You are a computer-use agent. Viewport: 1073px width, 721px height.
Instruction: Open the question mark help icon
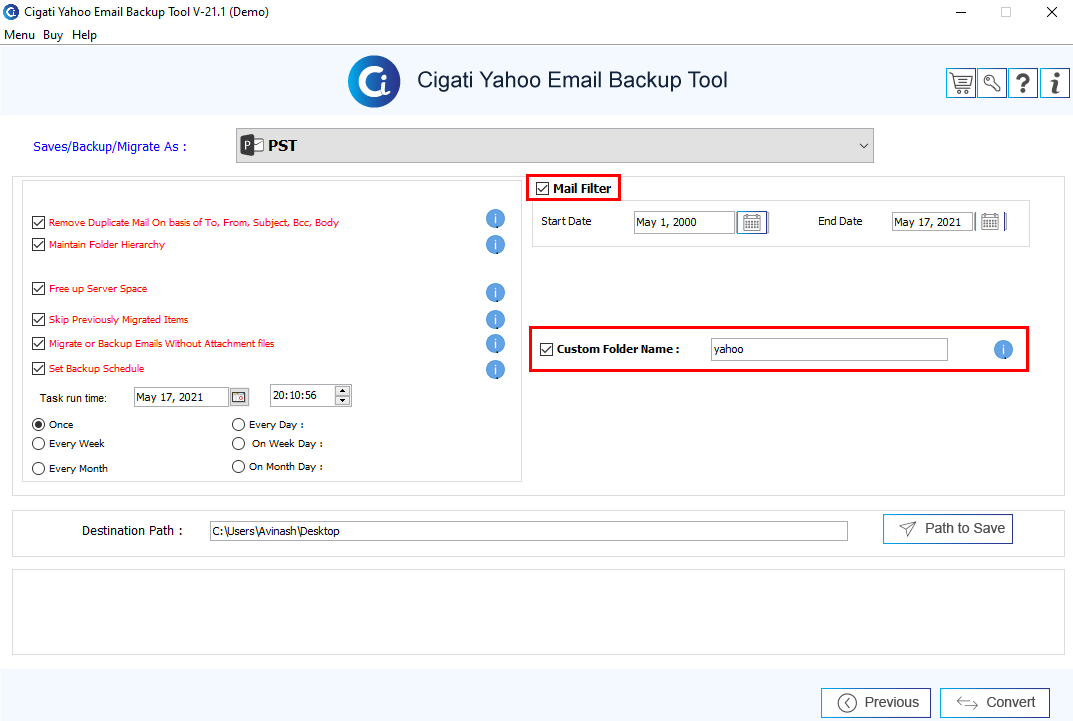[1023, 83]
